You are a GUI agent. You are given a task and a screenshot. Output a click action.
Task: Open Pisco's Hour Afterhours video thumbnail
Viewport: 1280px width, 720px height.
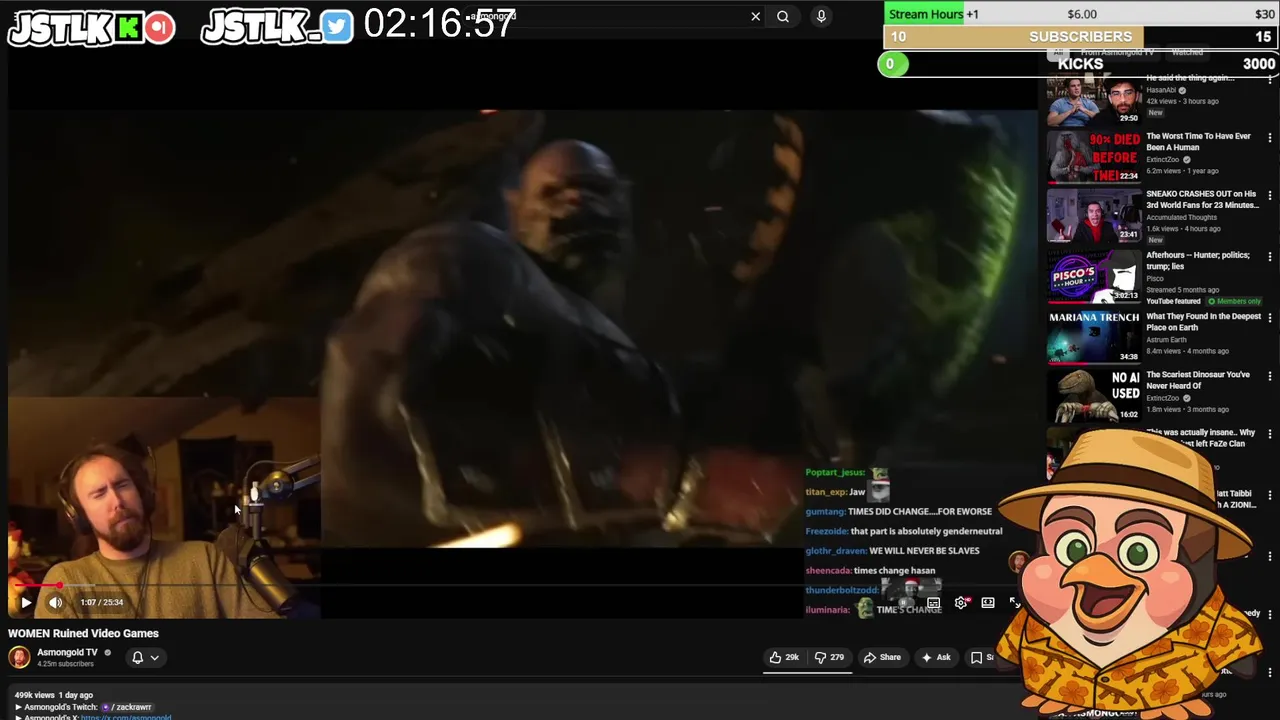(1093, 276)
